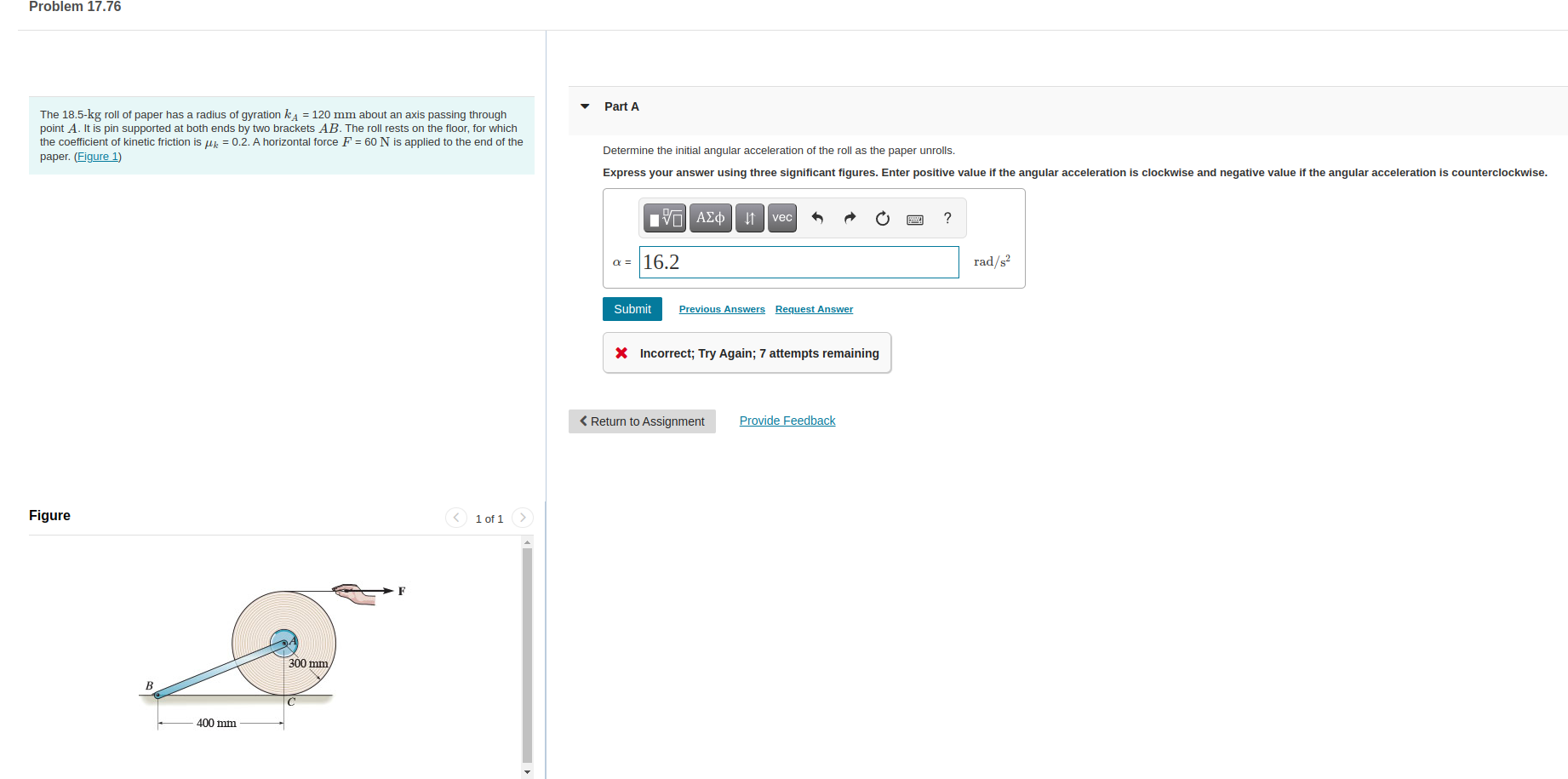
Task: Open keyboard shortcuts from the keyboard icon
Action: (x=914, y=219)
